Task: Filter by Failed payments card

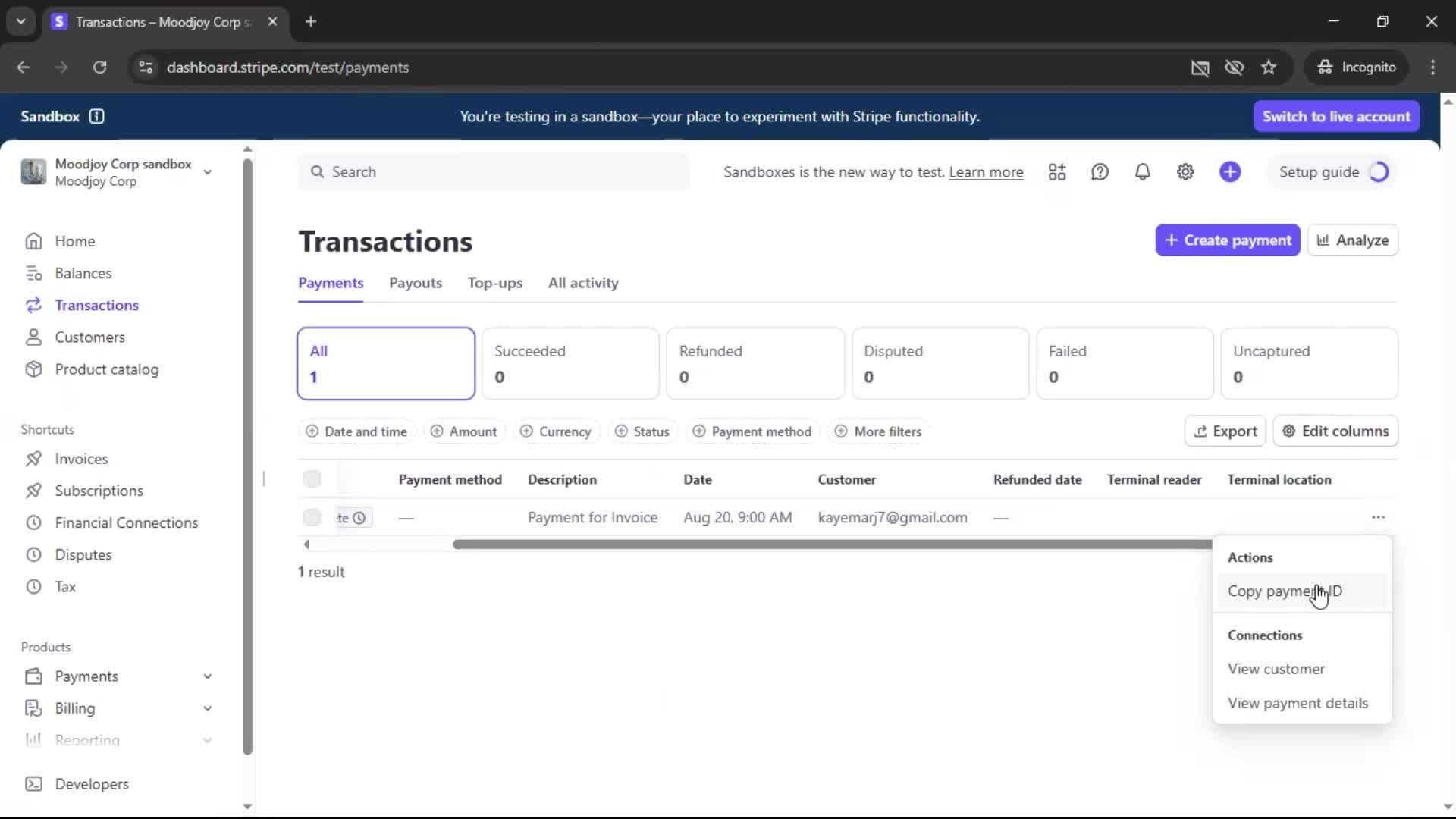Action: [1125, 363]
